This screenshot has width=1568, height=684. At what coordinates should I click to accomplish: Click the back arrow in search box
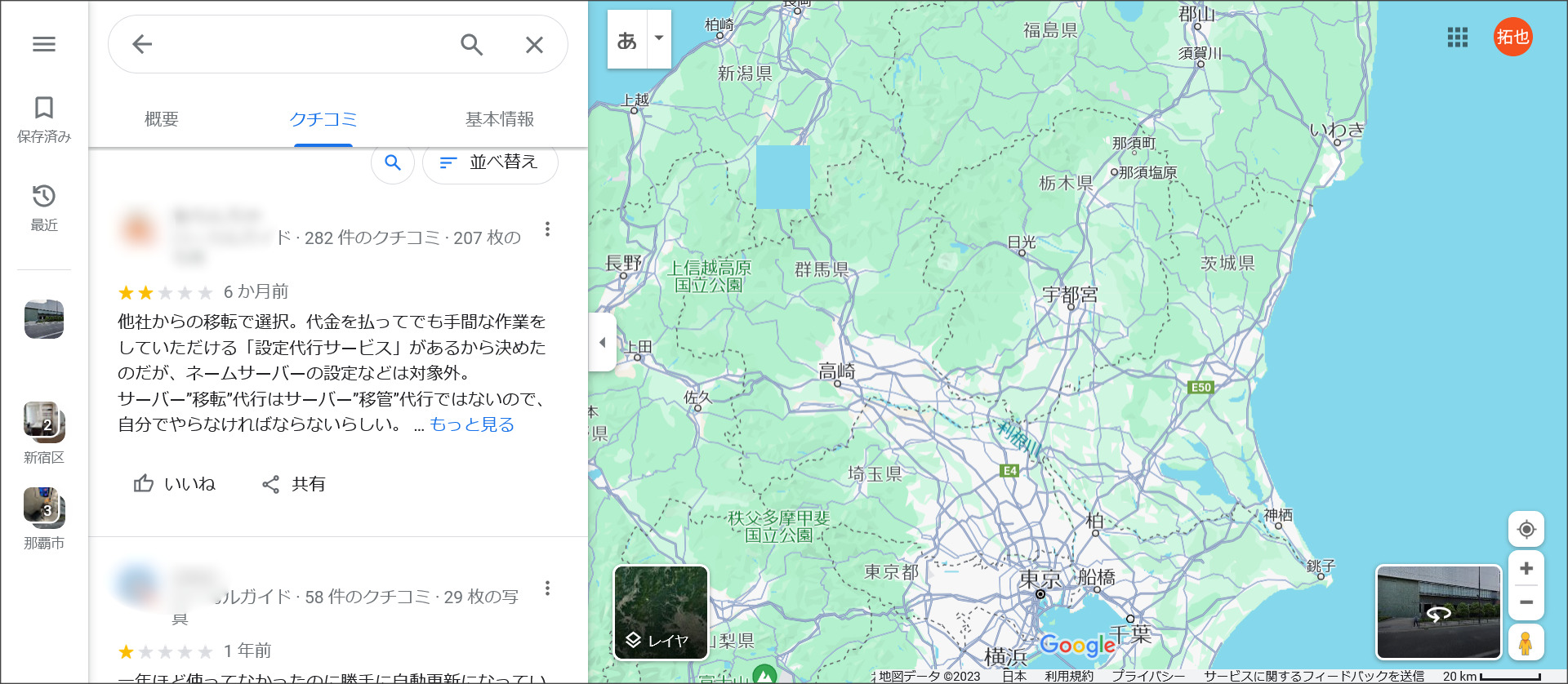pyautogui.click(x=142, y=44)
